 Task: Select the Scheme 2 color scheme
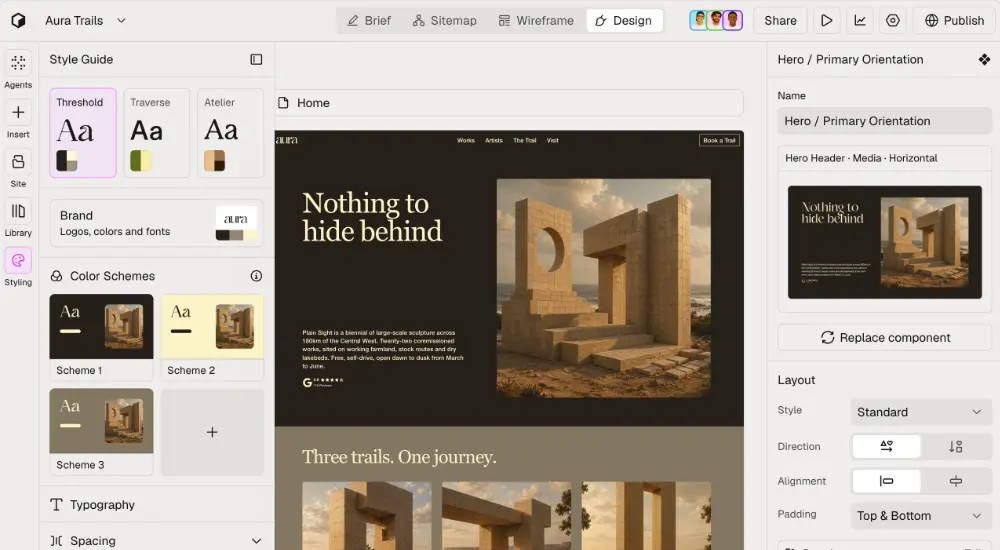coord(212,338)
